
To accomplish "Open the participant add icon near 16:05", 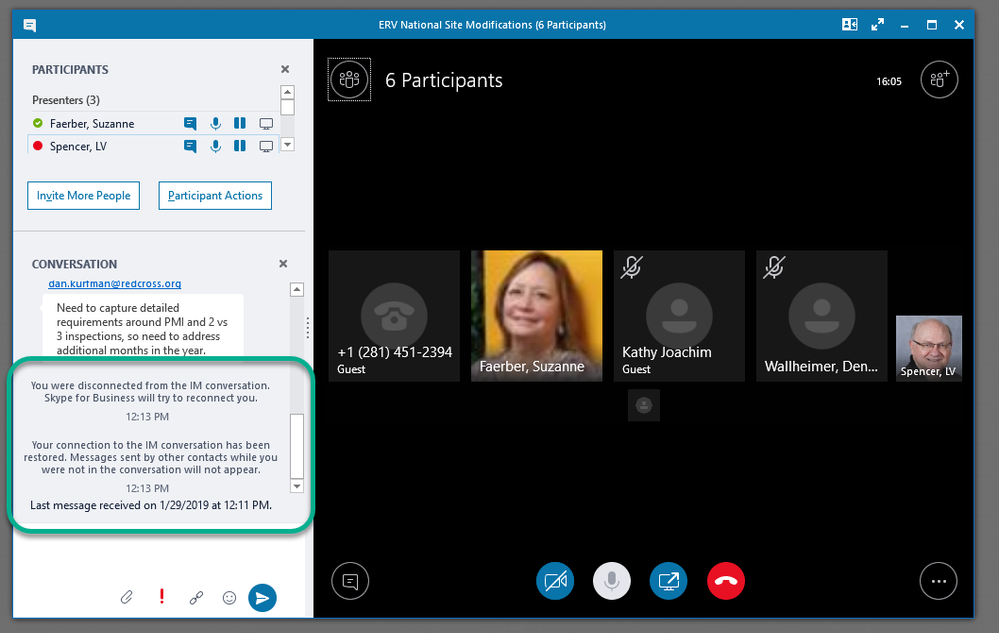I will pos(938,79).
